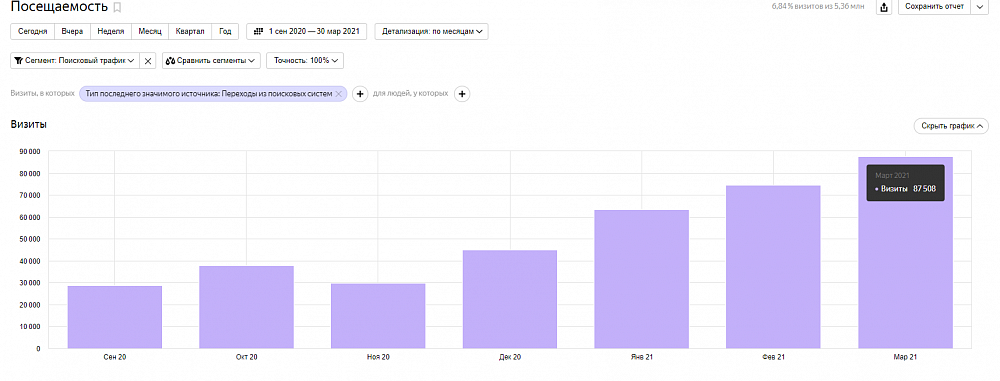
Task: Select the Вчера period
Action: tap(73, 31)
